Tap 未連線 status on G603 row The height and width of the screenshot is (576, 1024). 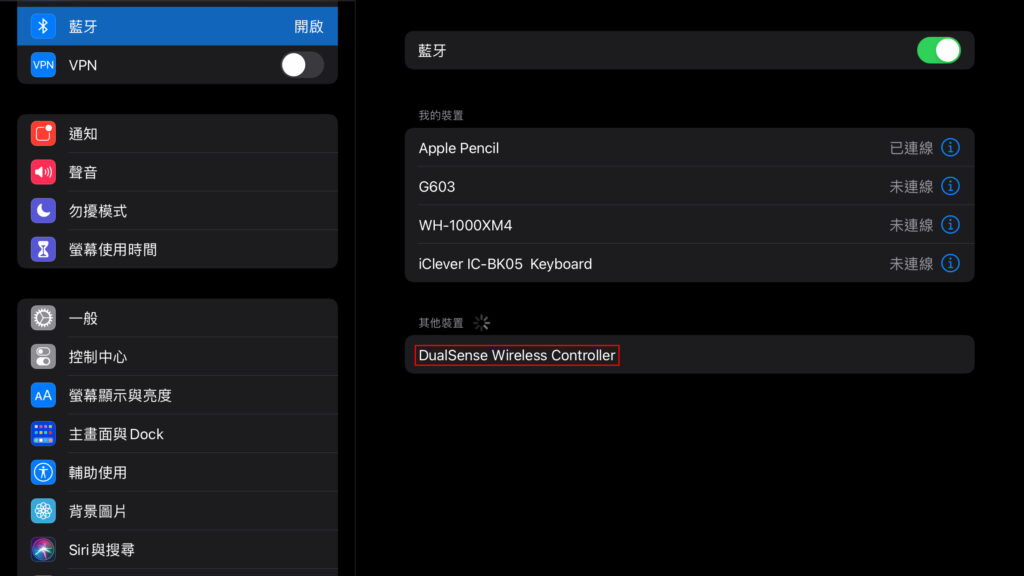[911, 187]
